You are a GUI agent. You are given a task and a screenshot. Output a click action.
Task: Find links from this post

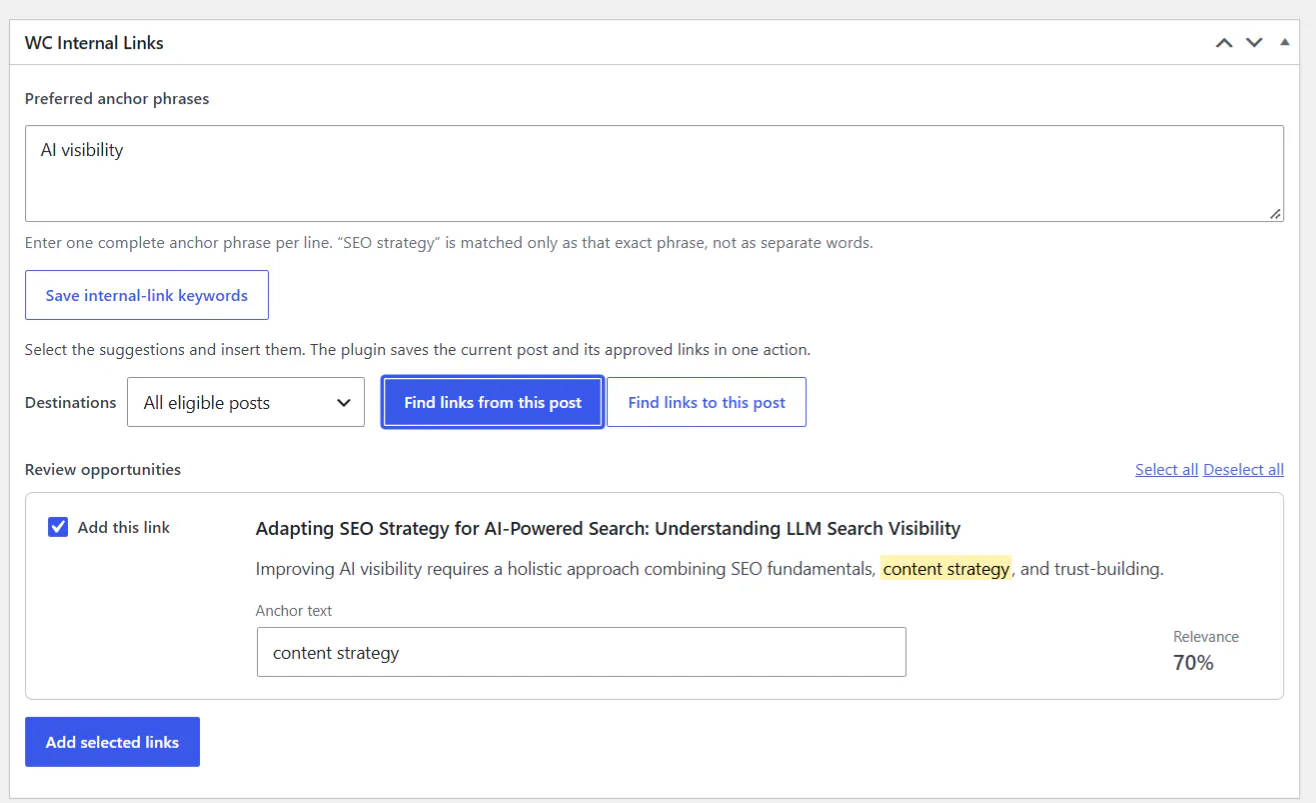493,402
